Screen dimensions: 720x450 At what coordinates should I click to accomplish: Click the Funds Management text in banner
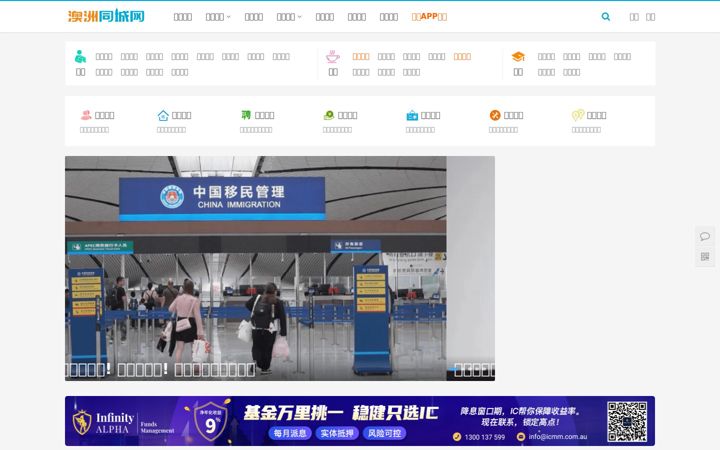(157, 428)
